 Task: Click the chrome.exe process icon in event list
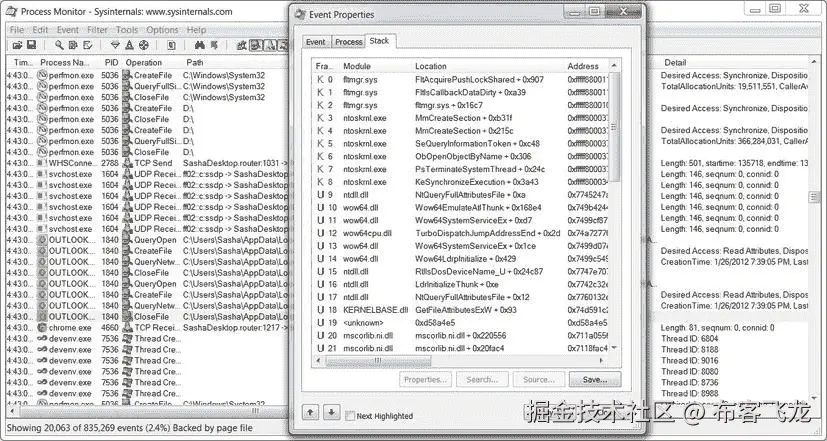(43, 328)
